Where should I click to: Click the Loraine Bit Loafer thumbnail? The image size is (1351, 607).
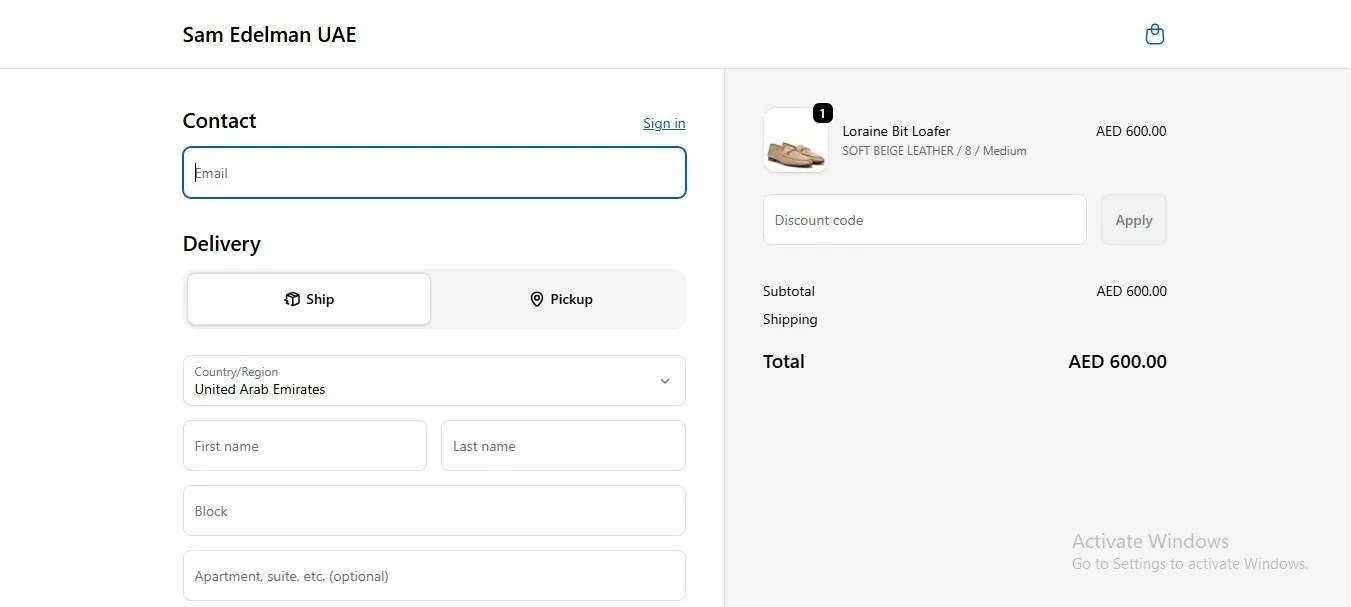tap(796, 141)
